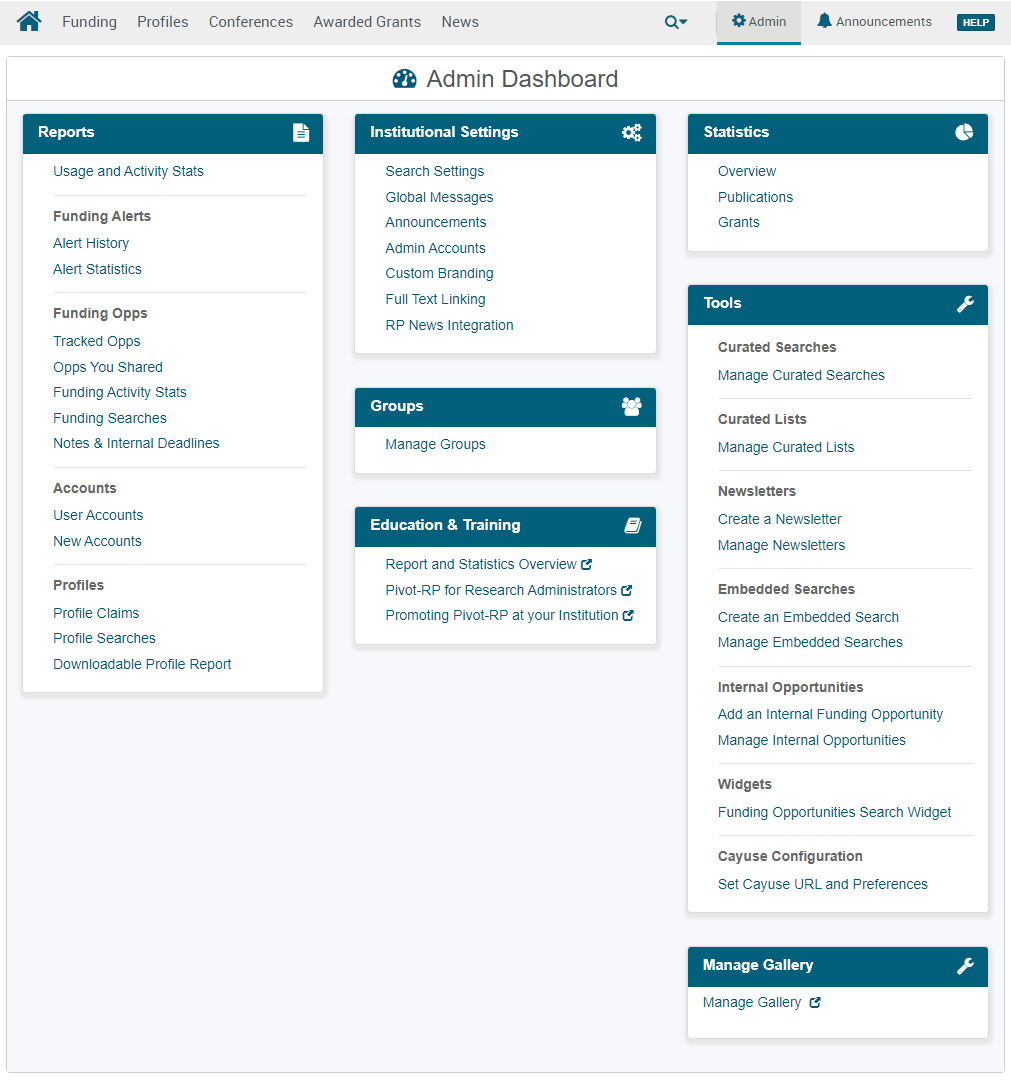1011x1081 pixels.
Task: Open Set Cayuse URL and Preferences
Action: point(822,884)
